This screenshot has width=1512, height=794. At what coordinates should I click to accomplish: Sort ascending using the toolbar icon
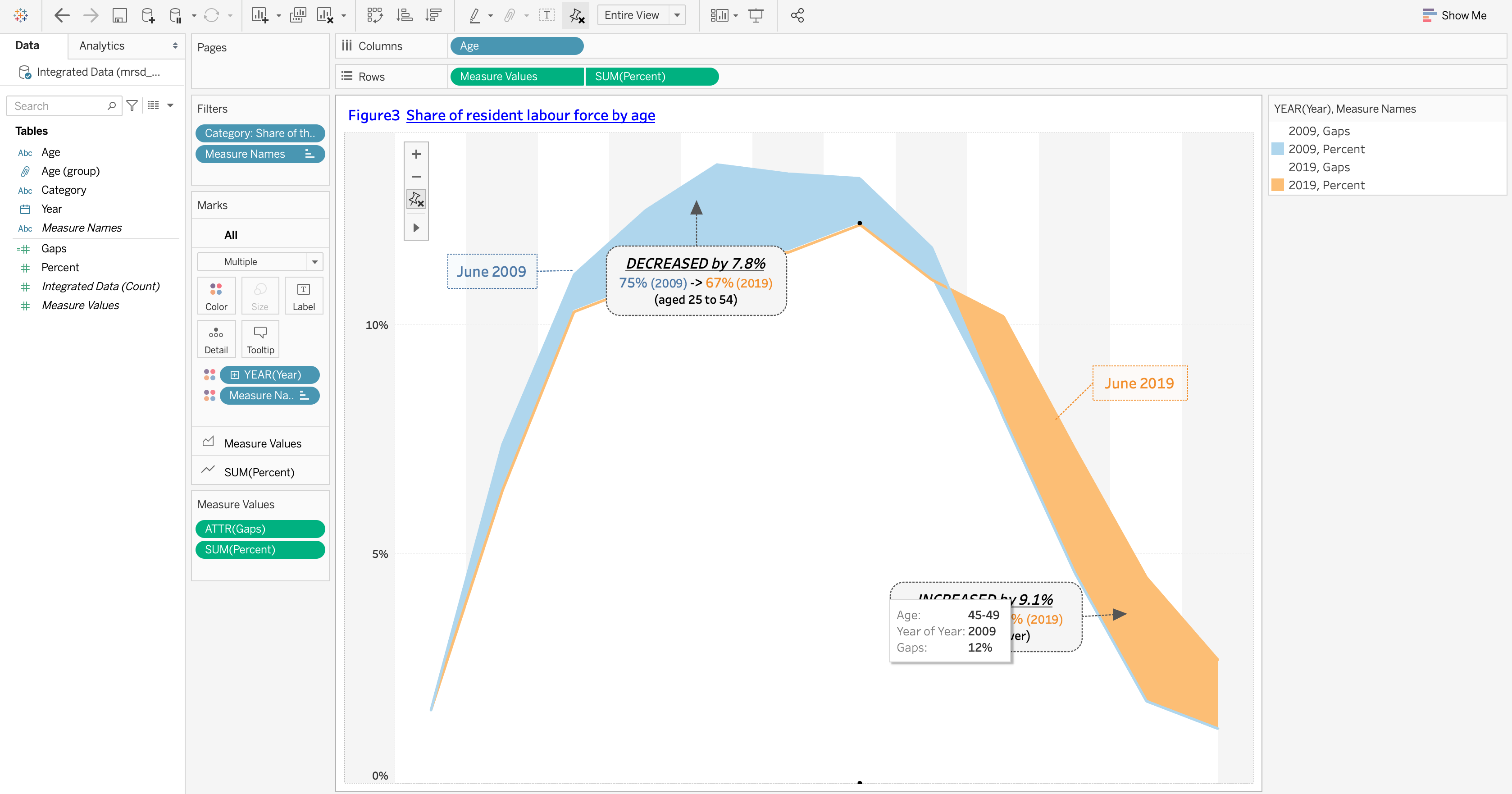(404, 15)
